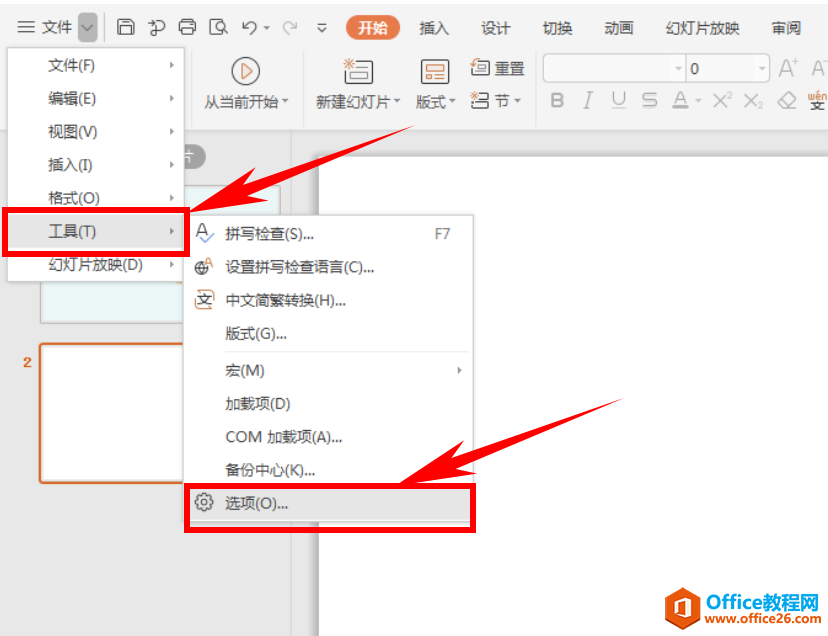The image size is (828, 636).
Task: Switch to the 插入 ribbon tab
Action: [x=434, y=28]
